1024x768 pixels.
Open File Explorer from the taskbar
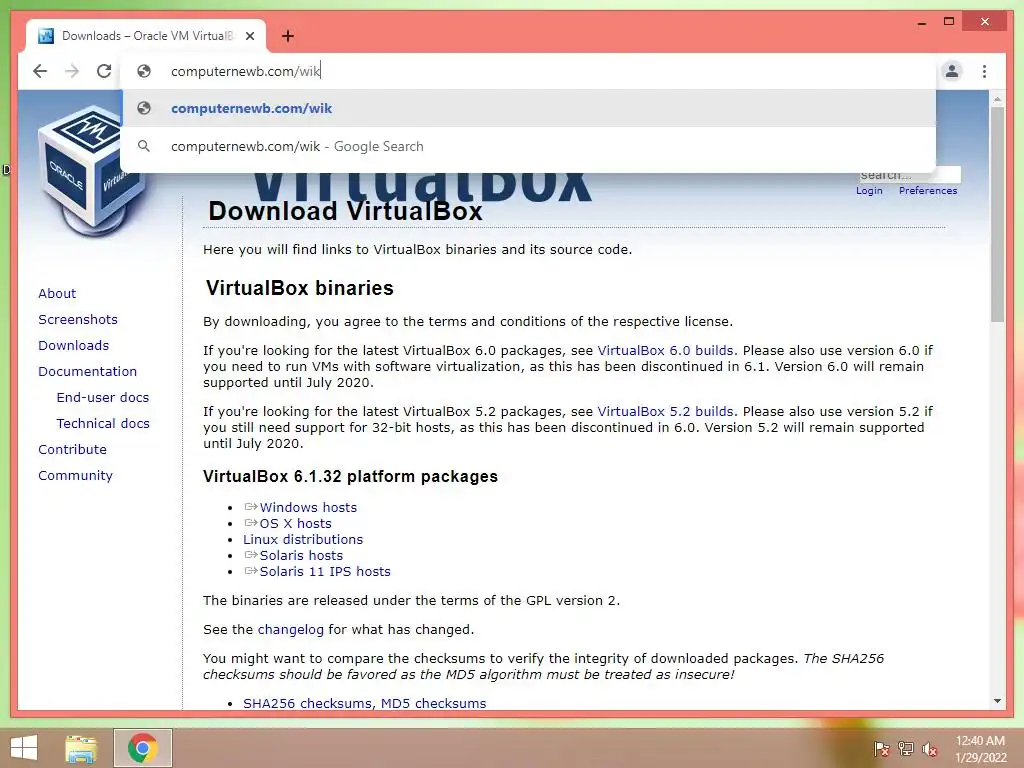81,748
